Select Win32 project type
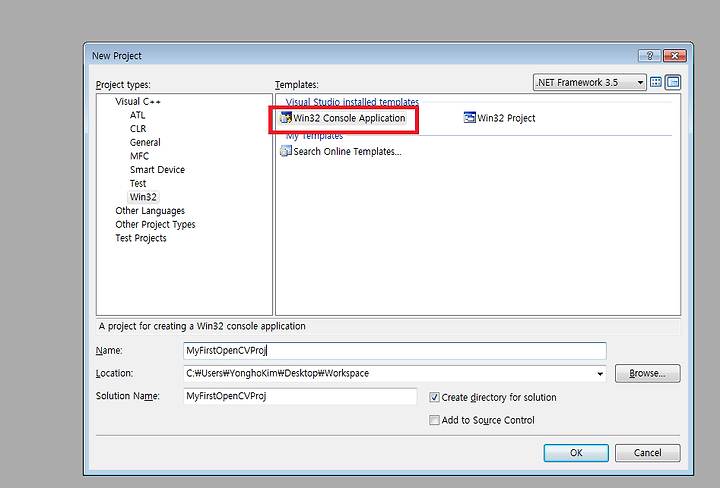 pos(143,197)
